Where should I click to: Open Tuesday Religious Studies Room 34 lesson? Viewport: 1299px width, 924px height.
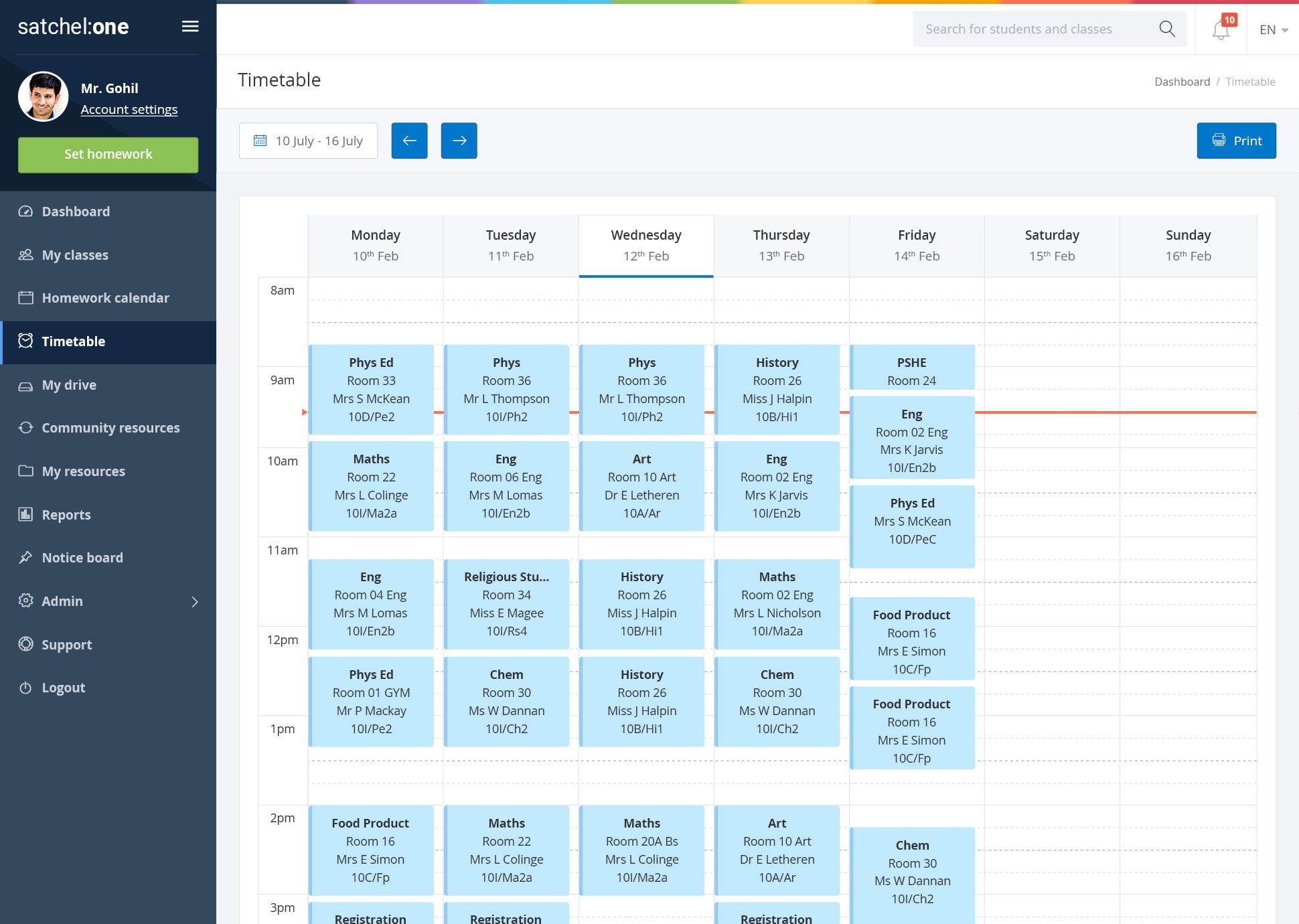click(x=506, y=604)
